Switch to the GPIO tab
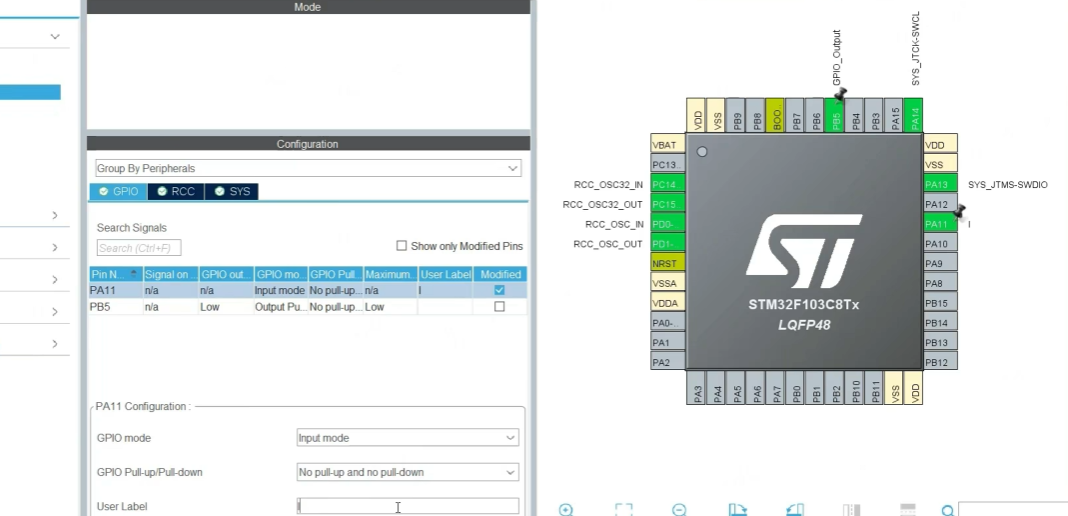The width and height of the screenshot is (1068, 516). (x=119, y=191)
